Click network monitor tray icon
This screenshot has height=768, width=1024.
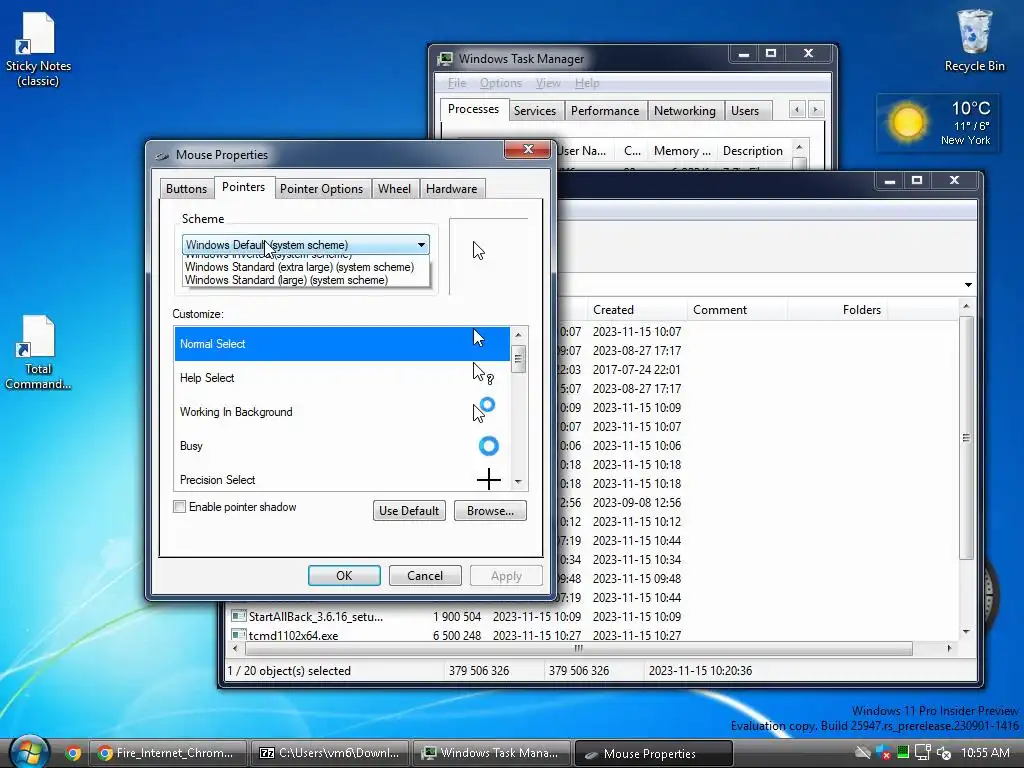[x=922, y=753]
